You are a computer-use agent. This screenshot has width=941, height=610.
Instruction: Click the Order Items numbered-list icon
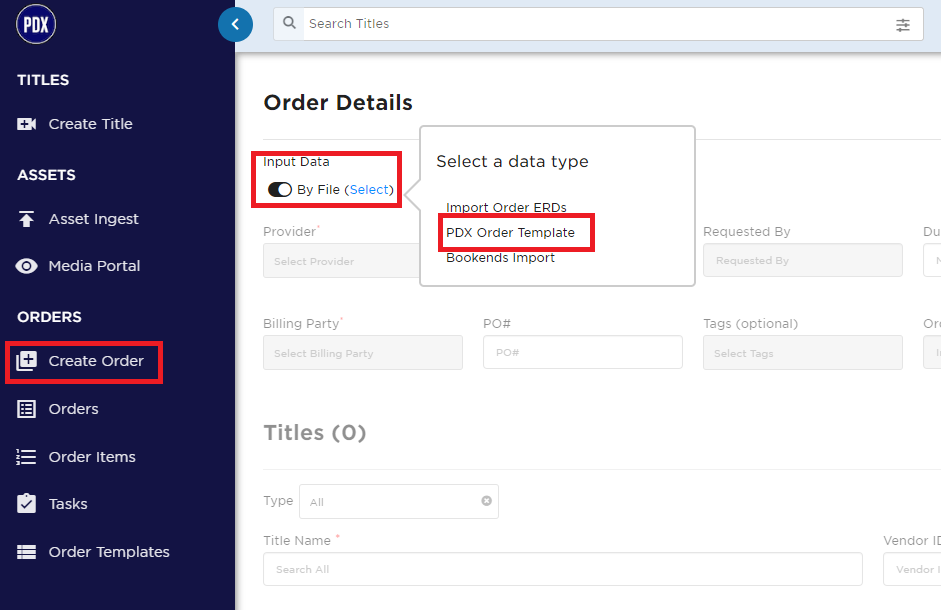26,457
